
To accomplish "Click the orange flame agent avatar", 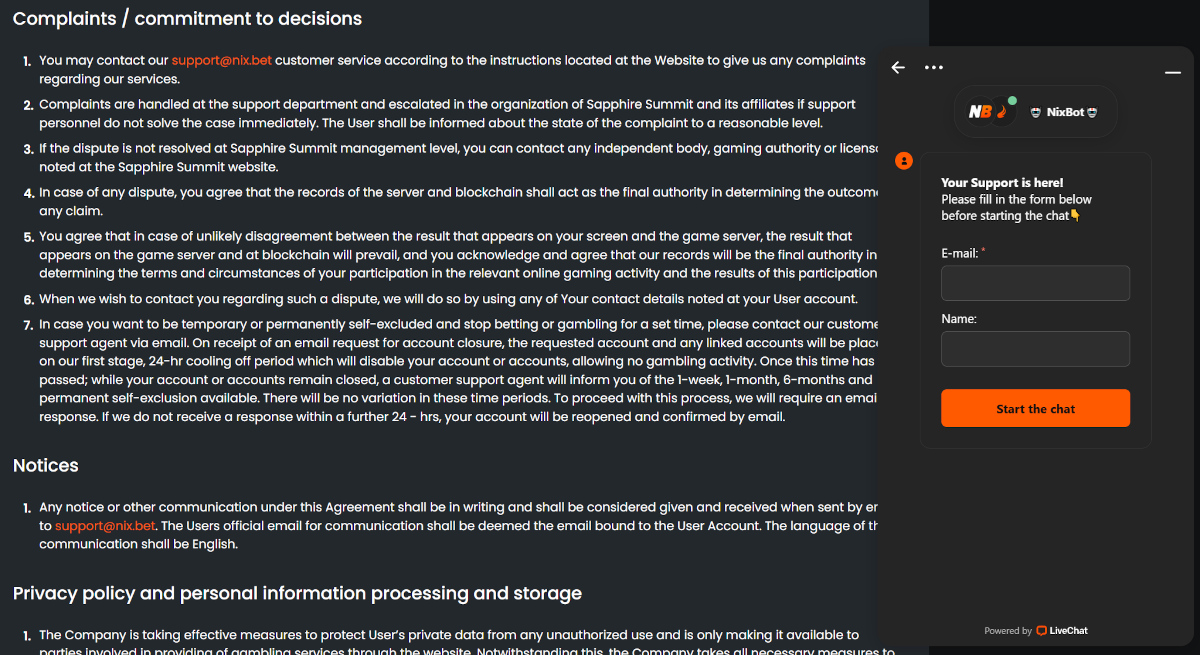I will pos(1001,112).
